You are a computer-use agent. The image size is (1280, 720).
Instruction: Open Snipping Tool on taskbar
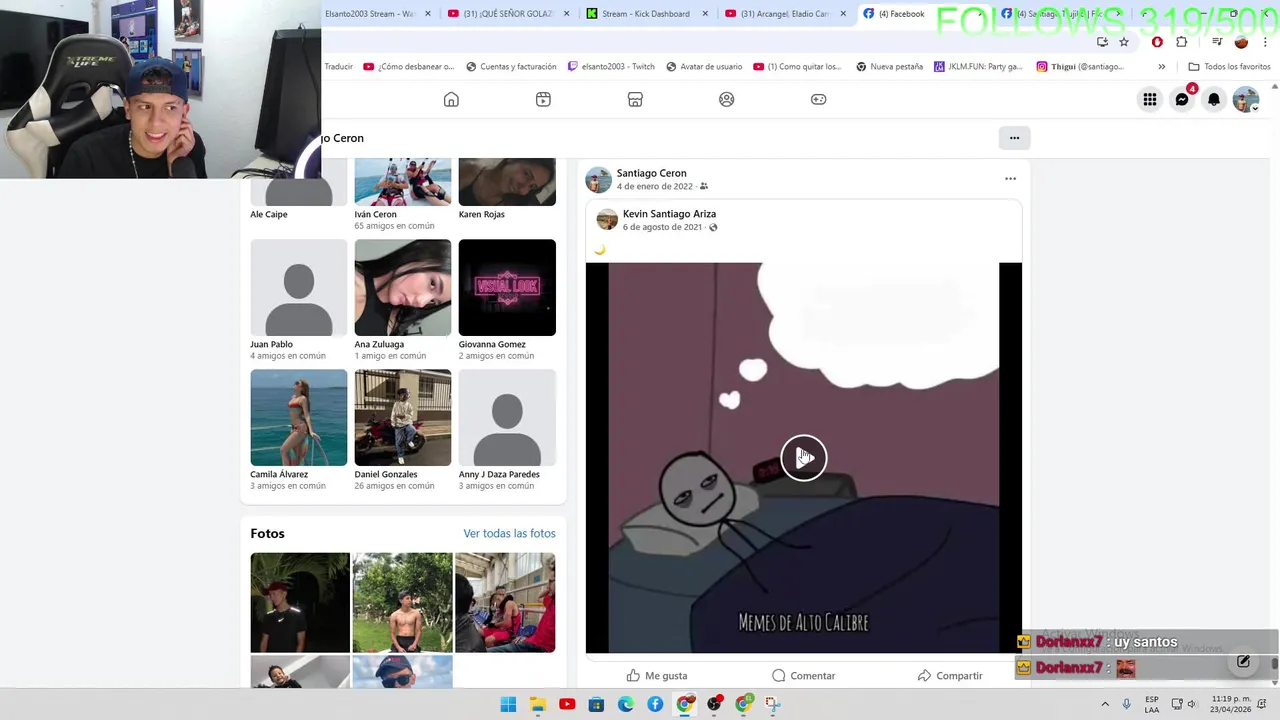pos(773,704)
